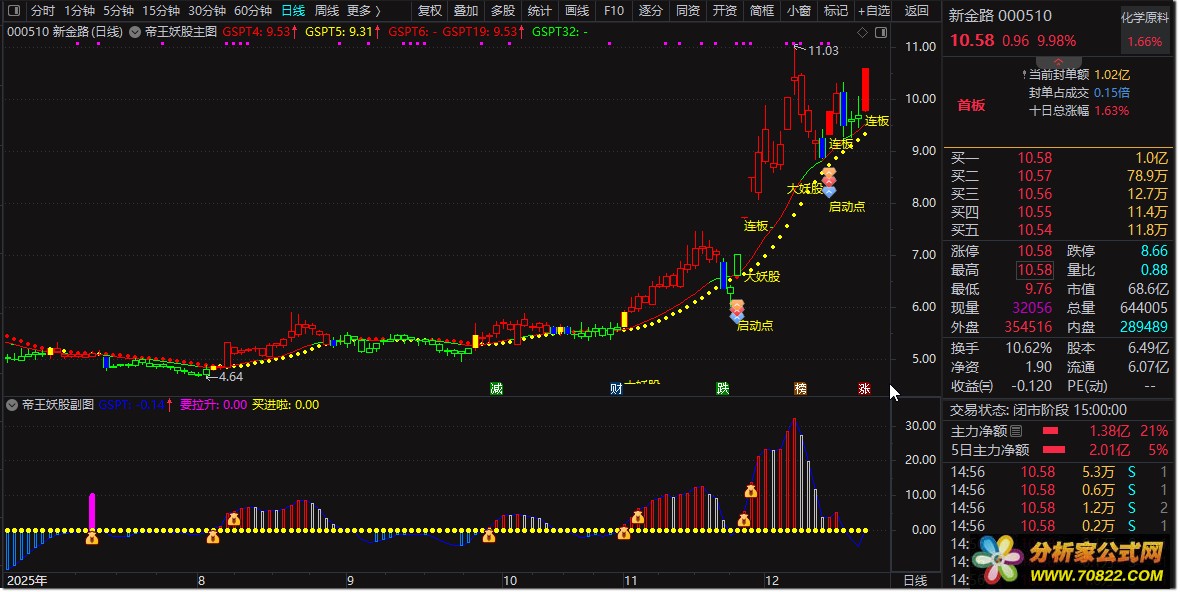This screenshot has width=1180, height=592.
Task: Switch to the 30分钟 chart period
Action: [207, 11]
